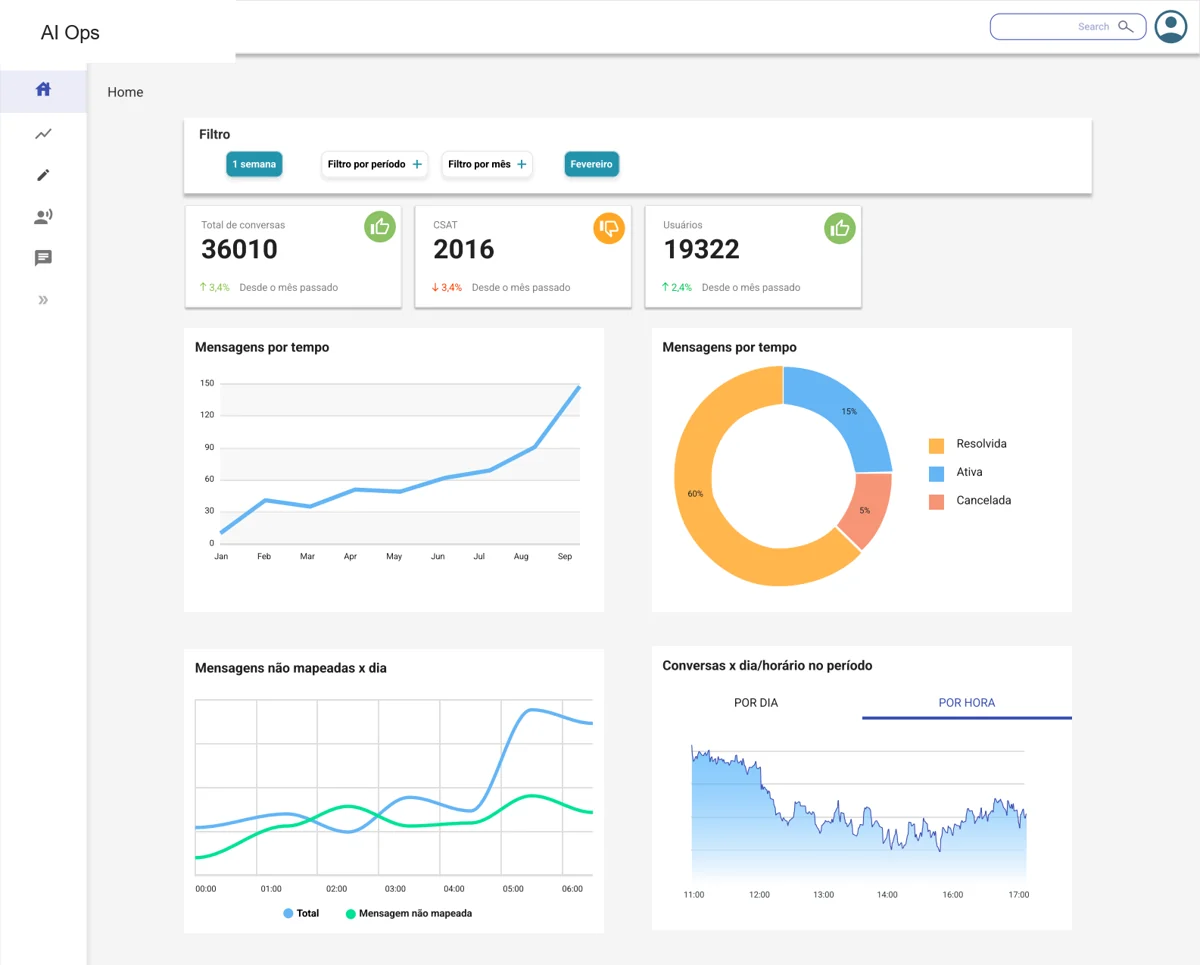Select the 1 semana filter chip
Screen dimensions: 1200x965
(254, 164)
